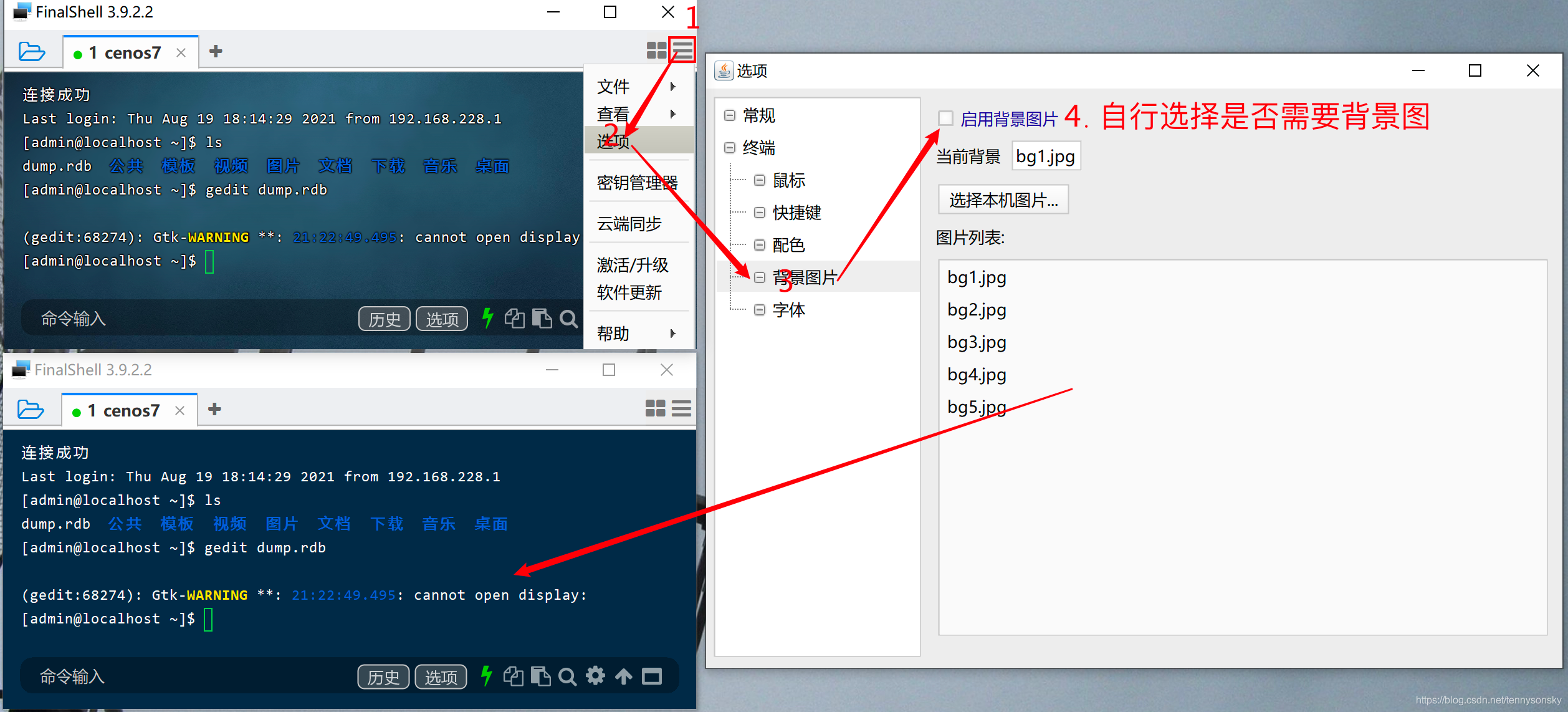Choose 激活/升级 menu entry
Screen dimensions: 1568x712
pos(639,265)
